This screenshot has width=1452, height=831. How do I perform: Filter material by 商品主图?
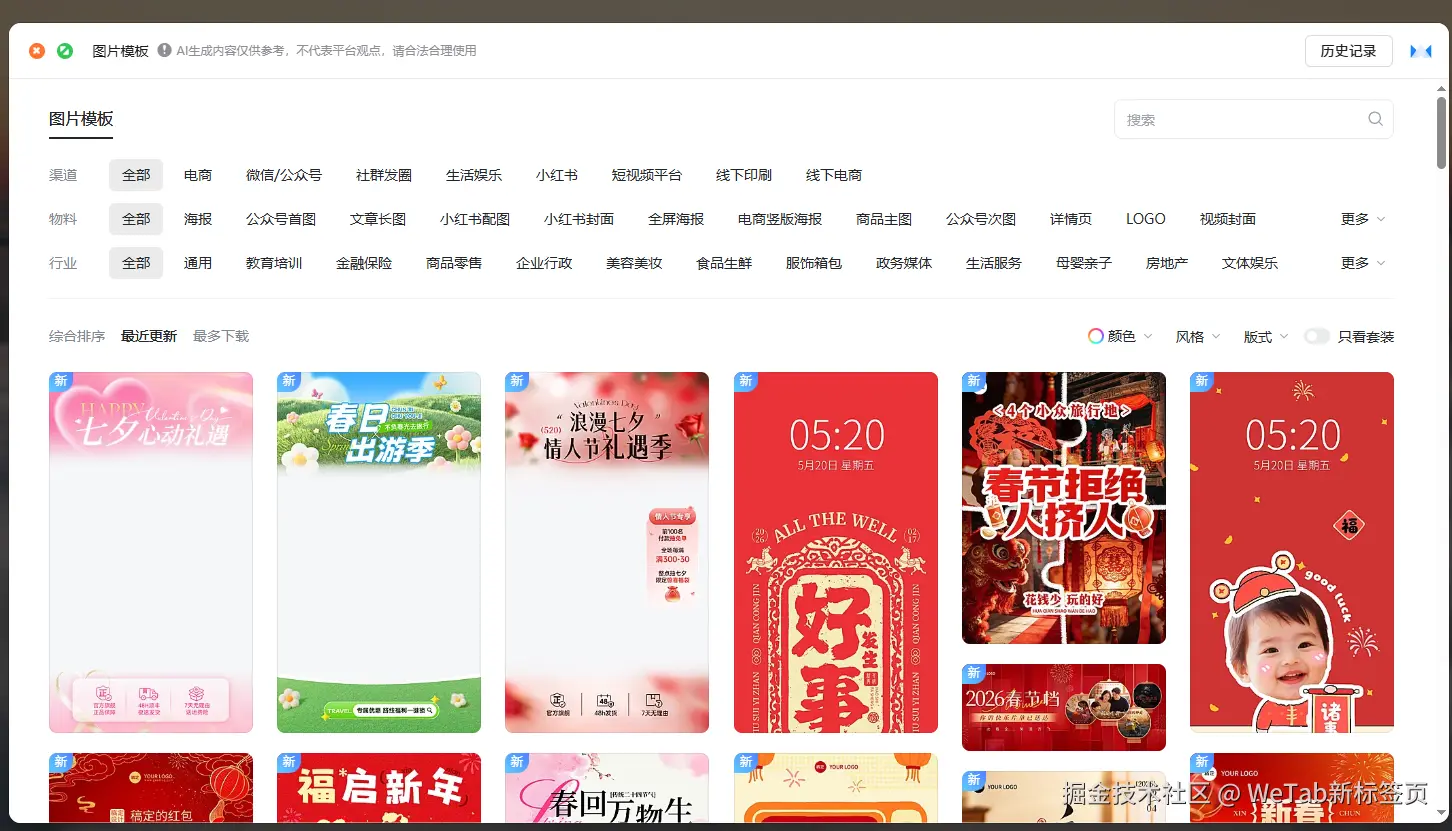click(x=884, y=219)
